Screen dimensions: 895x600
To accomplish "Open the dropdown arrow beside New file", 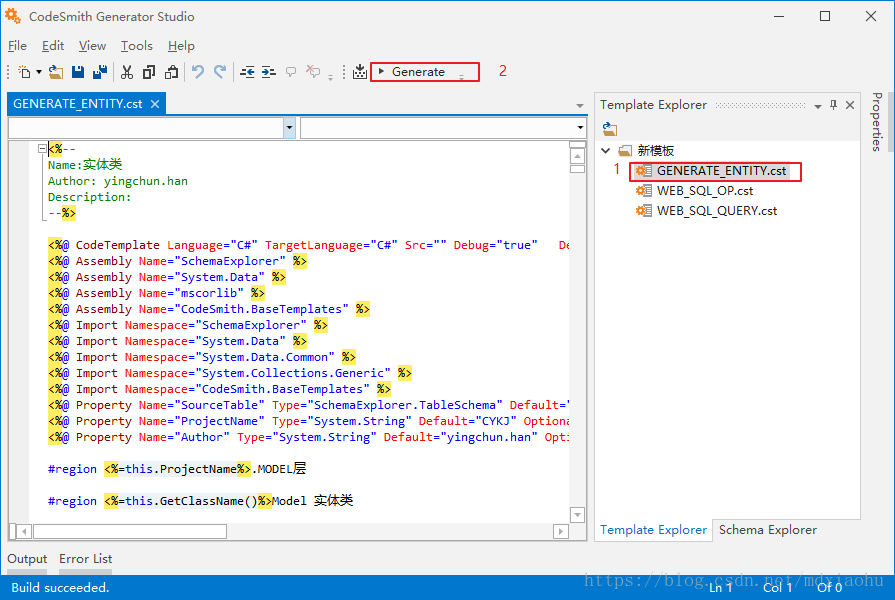I will [39, 72].
